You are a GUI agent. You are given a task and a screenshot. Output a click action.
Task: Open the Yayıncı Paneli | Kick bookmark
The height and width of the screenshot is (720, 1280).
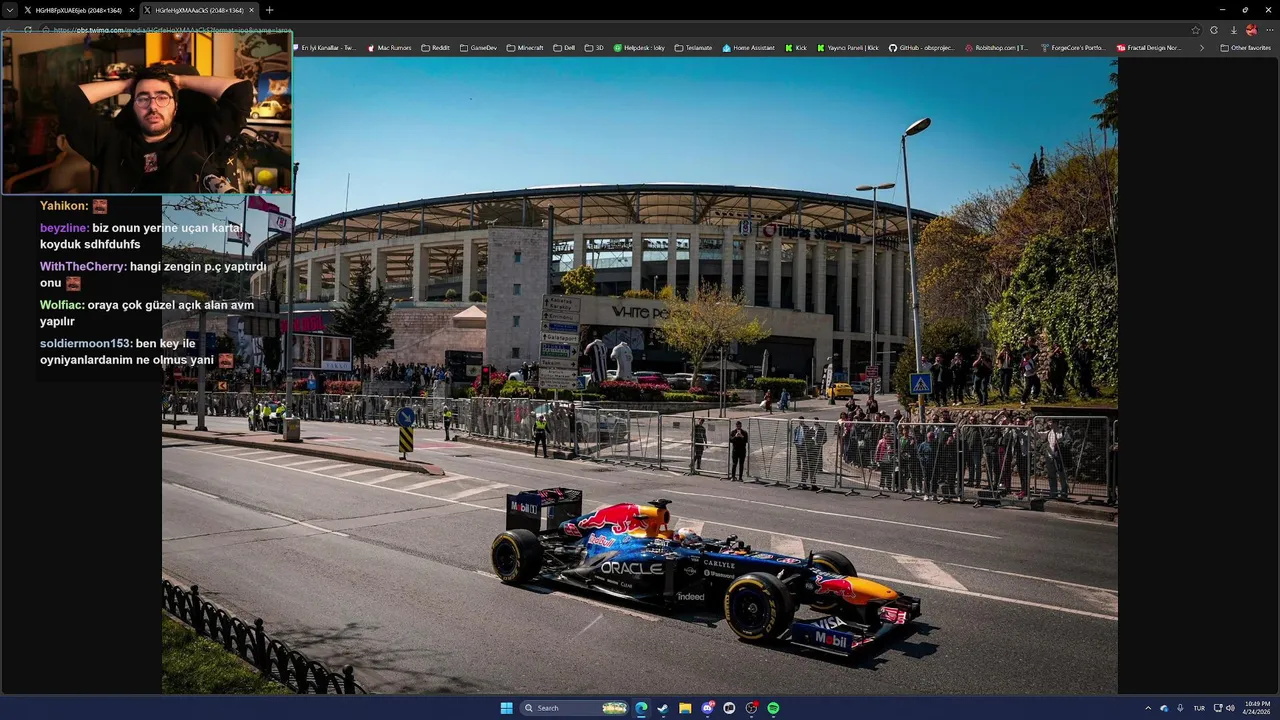click(848, 48)
